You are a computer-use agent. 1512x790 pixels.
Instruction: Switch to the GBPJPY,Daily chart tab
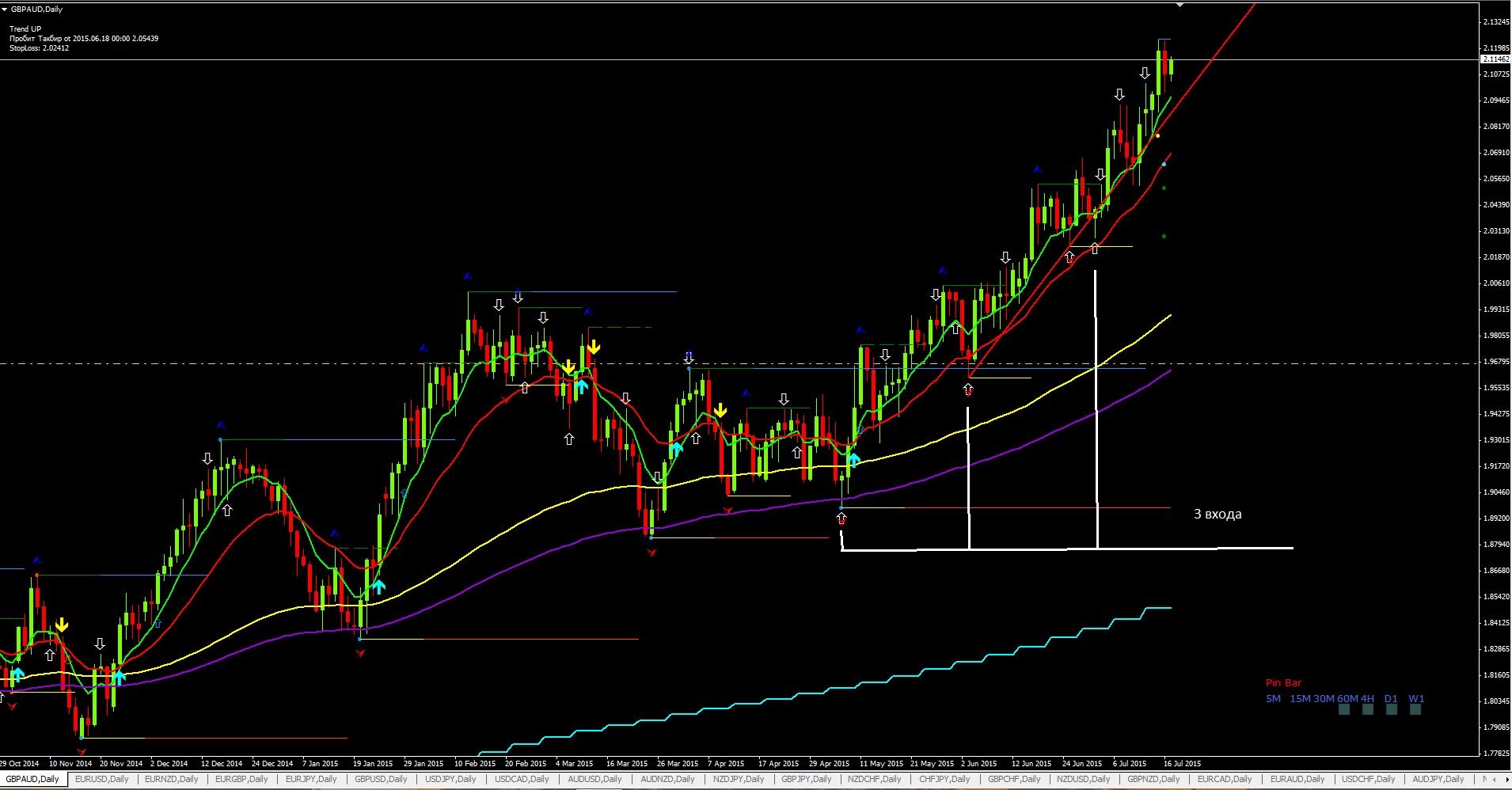coord(807,780)
